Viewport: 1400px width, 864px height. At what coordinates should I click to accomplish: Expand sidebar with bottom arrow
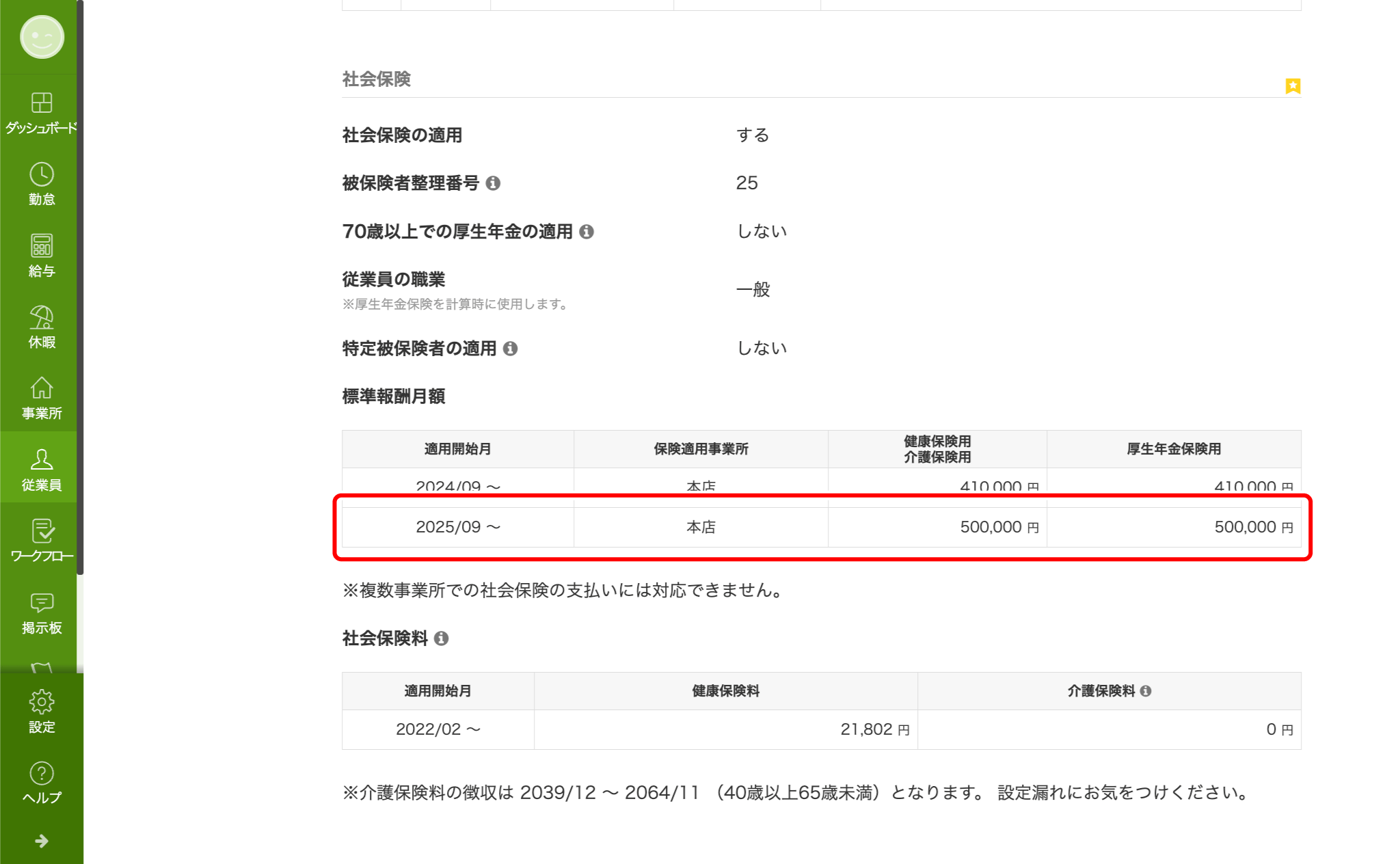[41, 841]
